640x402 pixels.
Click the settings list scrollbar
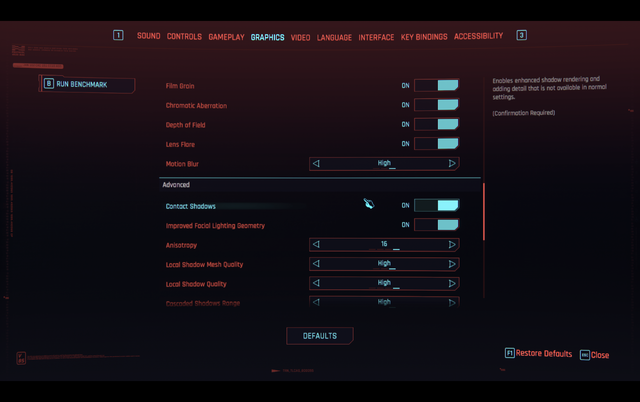pyautogui.click(x=484, y=212)
